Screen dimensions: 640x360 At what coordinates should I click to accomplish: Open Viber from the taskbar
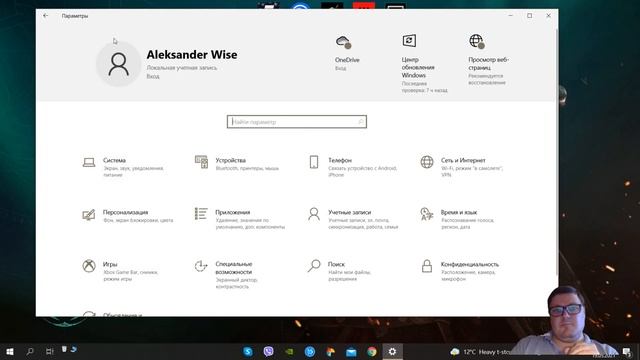click(269, 351)
